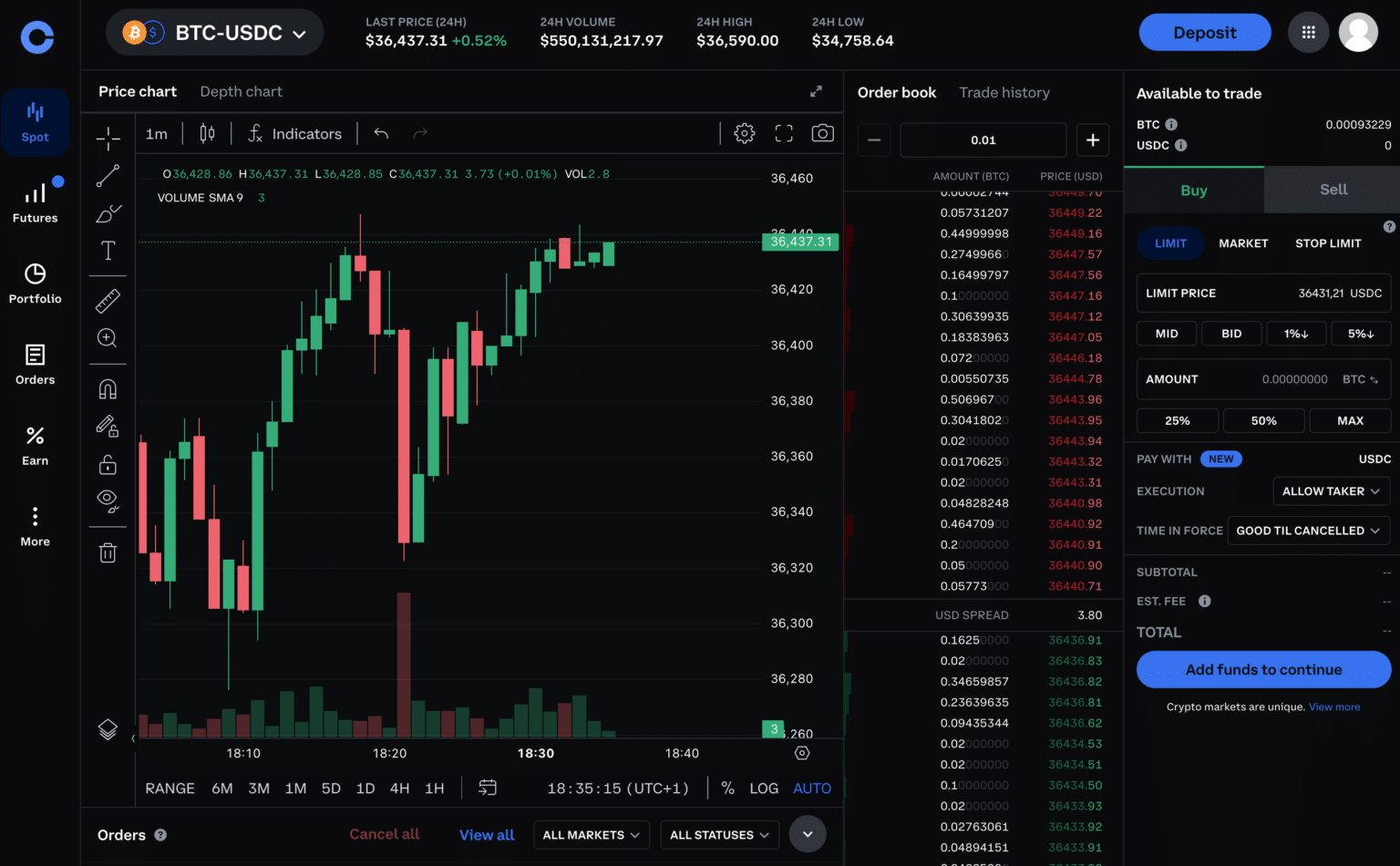The image size is (1400, 866).
Task: Take a chart snapshot with camera icon
Action: pyautogui.click(x=822, y=133)
